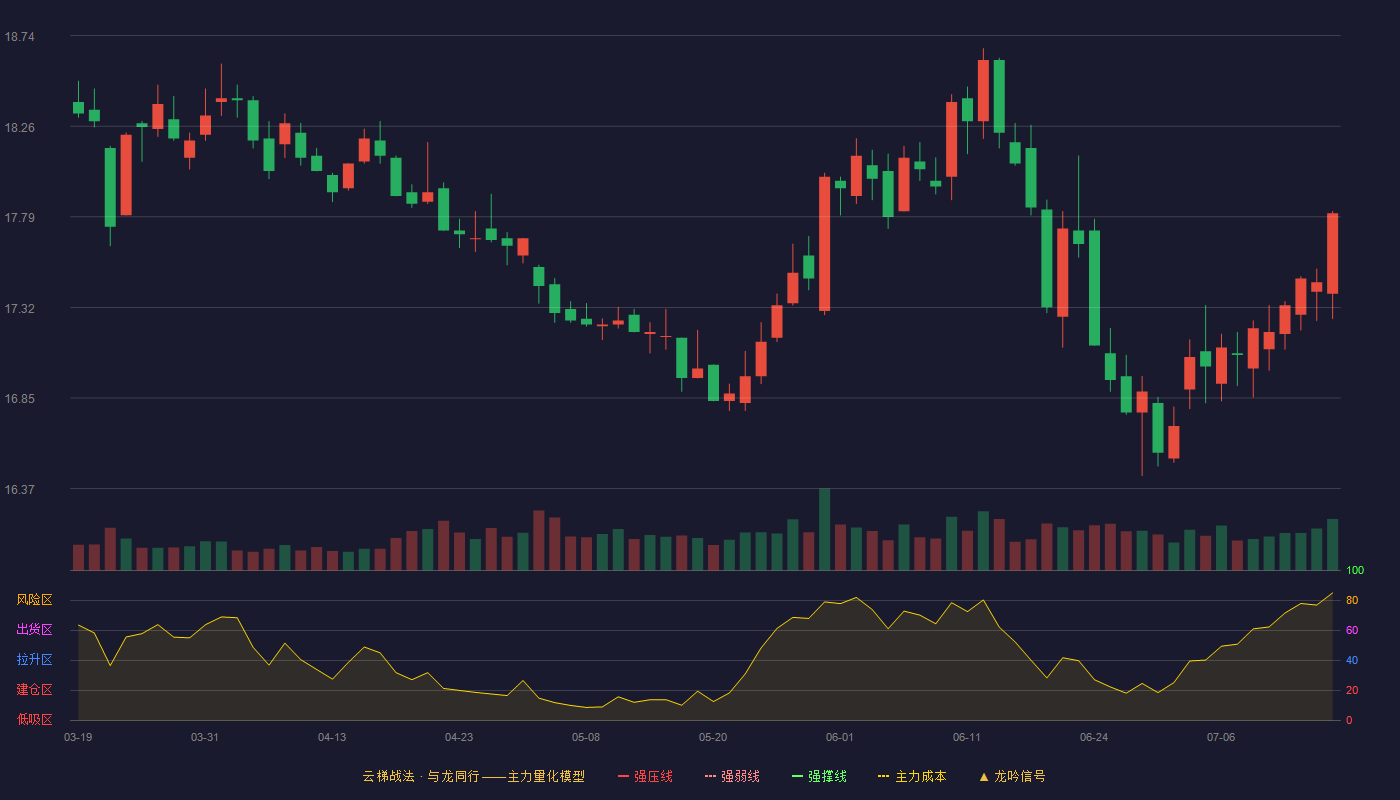Click the rightmost red candlestick
This screenshot has width=1400, height=800.
[x=1332, y=254]
